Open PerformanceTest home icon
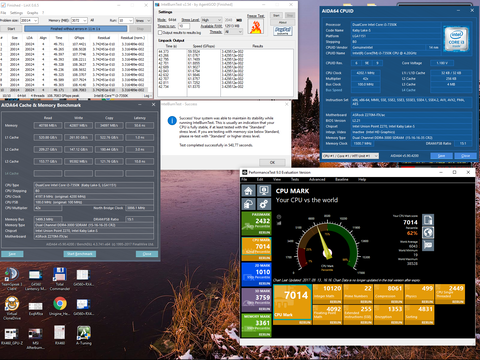The image size is (480, 360). (x=248, y=191)
